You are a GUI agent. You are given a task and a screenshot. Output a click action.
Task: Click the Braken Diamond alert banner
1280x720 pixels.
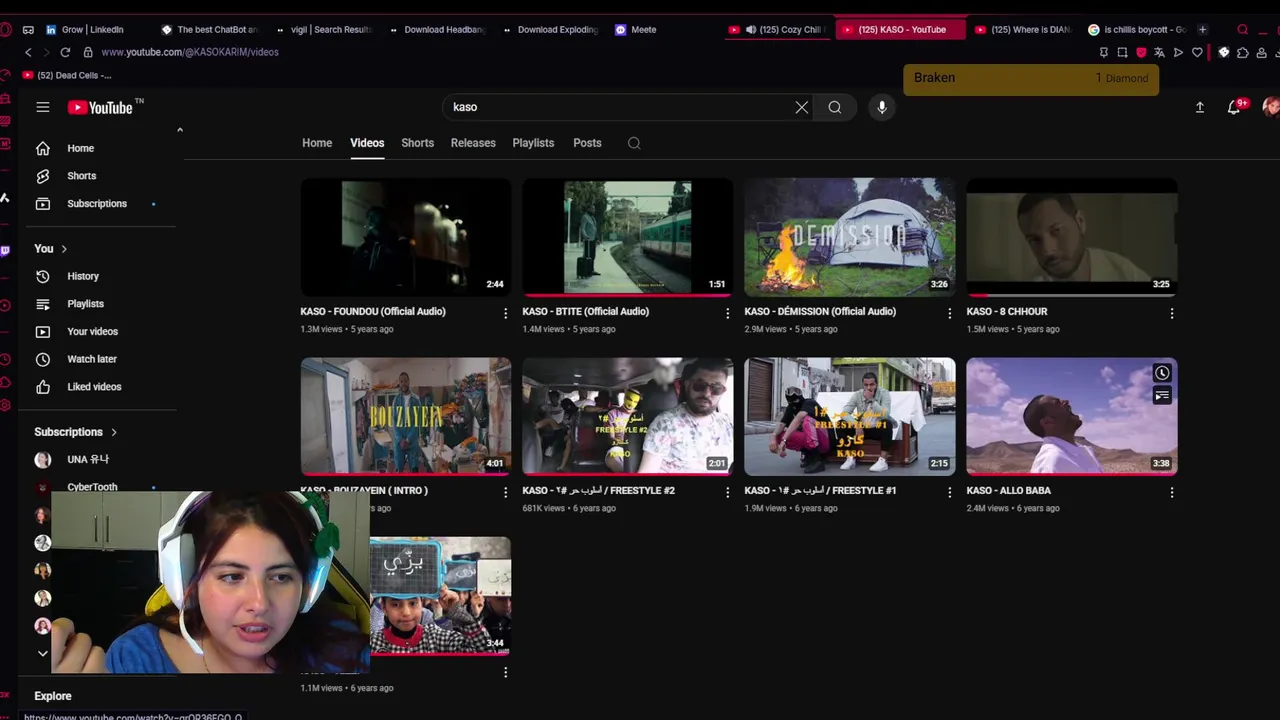[x=1031, y=79]
